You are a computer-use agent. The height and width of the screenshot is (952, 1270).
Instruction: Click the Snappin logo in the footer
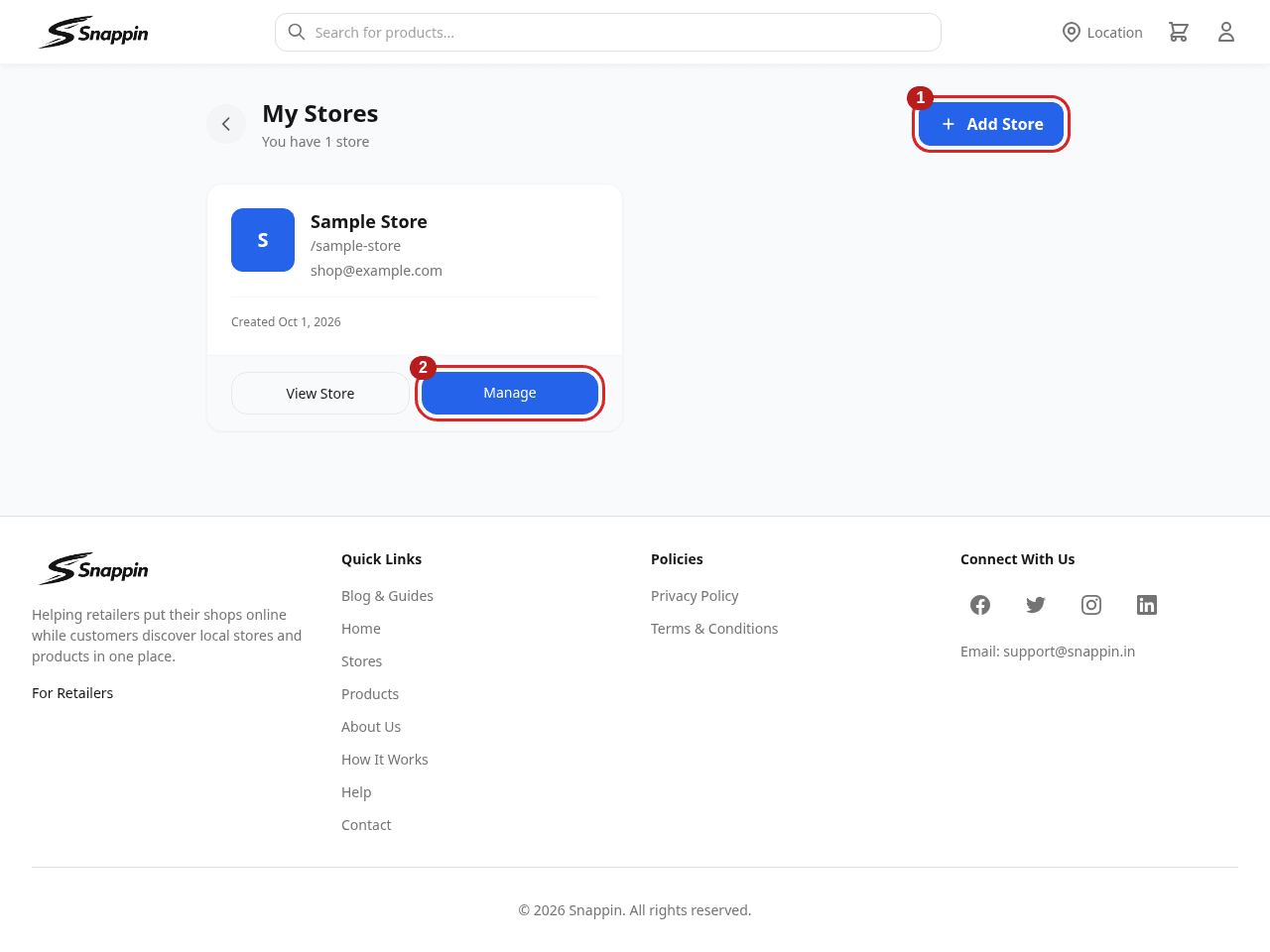(x=93, y=569)
